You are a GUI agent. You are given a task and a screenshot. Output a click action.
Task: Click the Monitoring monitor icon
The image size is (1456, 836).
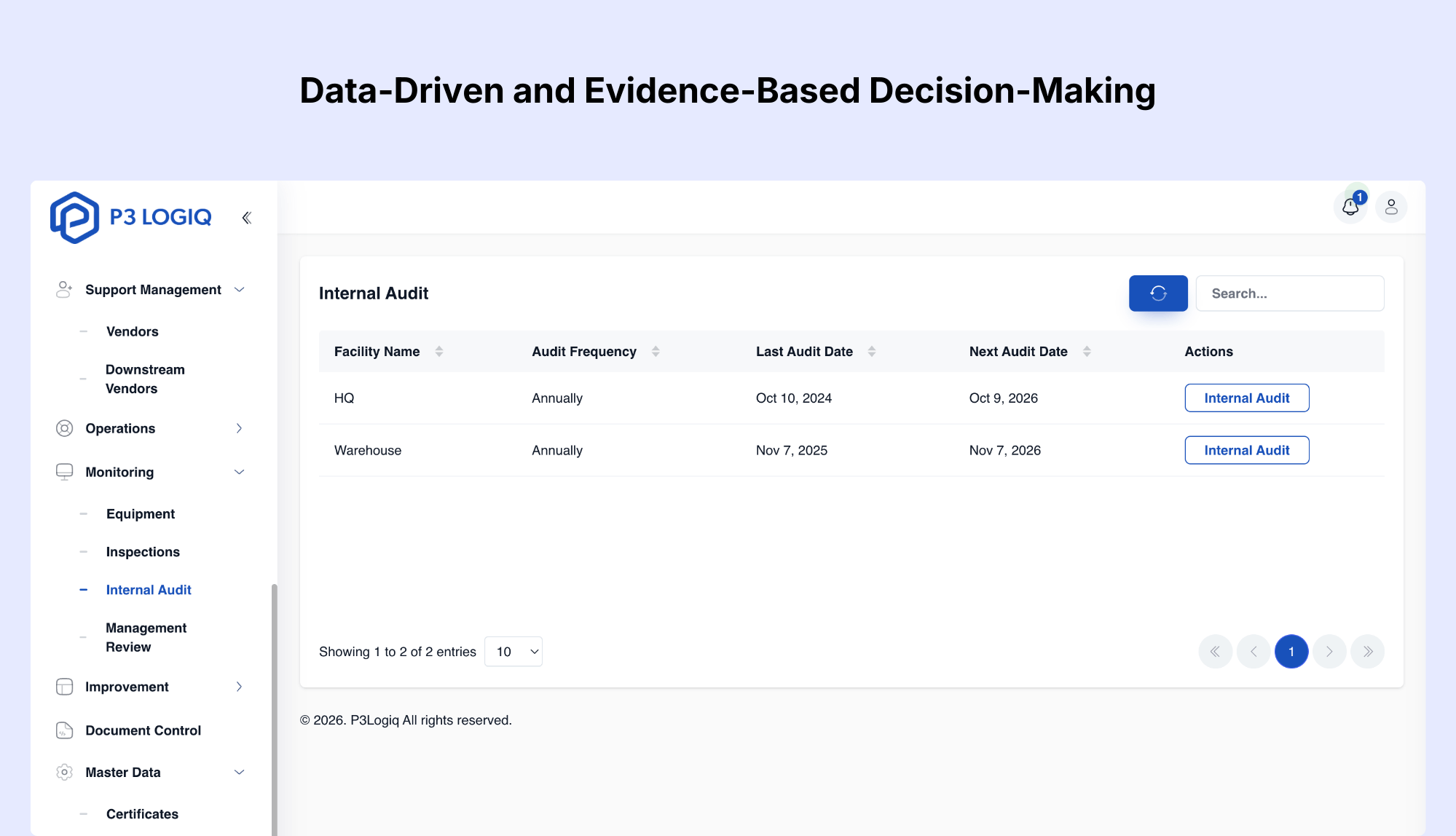(64, 472)
